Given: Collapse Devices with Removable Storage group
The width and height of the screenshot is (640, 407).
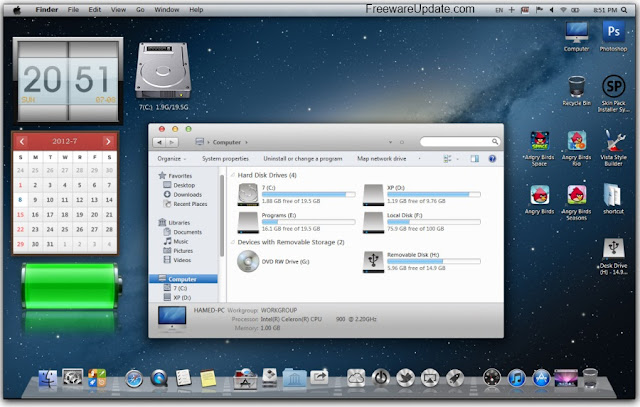Looking at the screenshot, I should (233, 242).
